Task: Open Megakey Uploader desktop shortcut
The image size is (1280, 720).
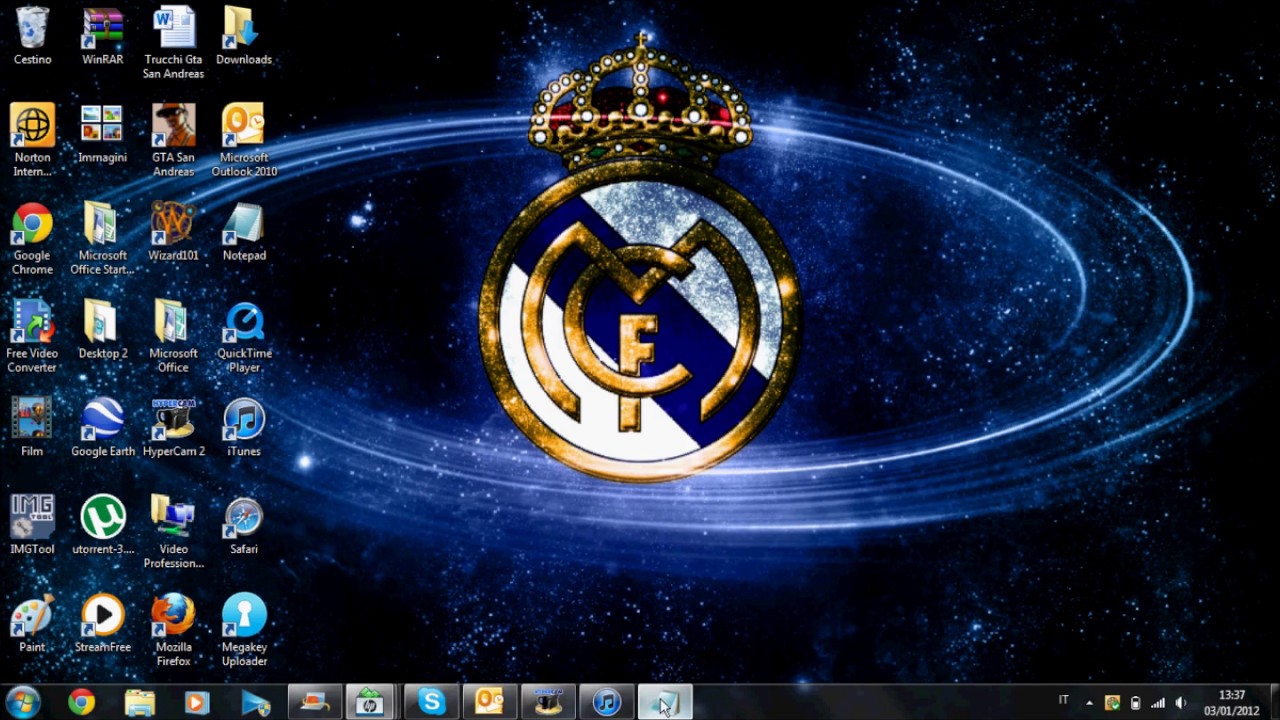Action: [244, 630]
